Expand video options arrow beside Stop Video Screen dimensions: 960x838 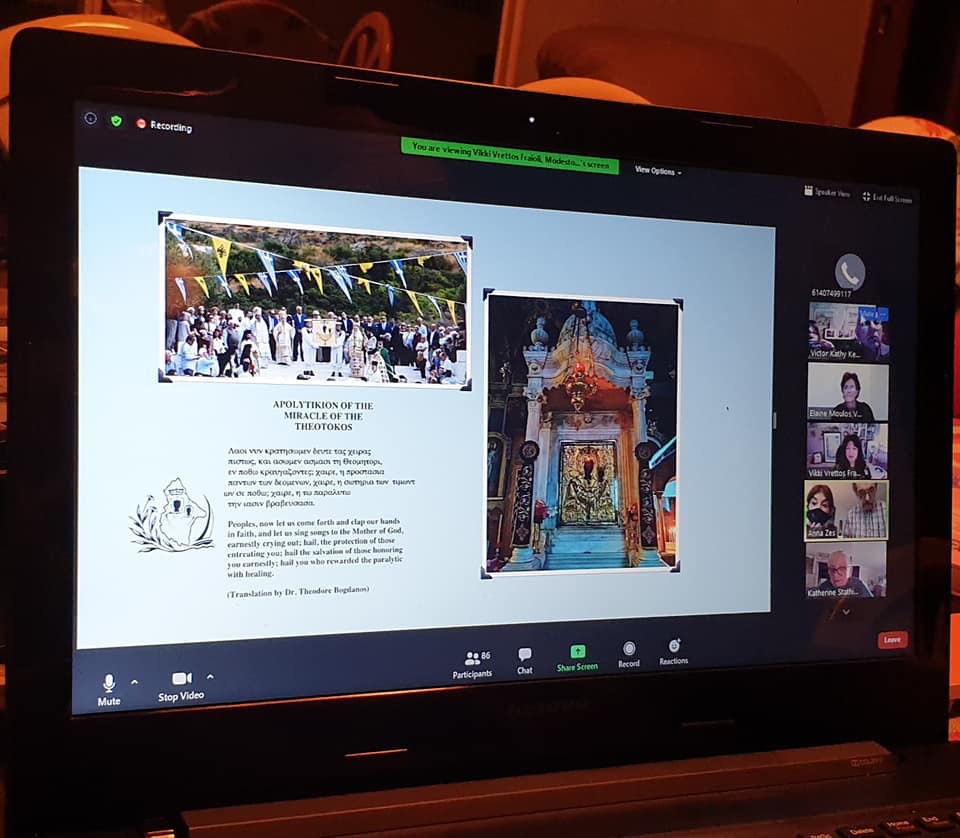[x=209, y=677]
